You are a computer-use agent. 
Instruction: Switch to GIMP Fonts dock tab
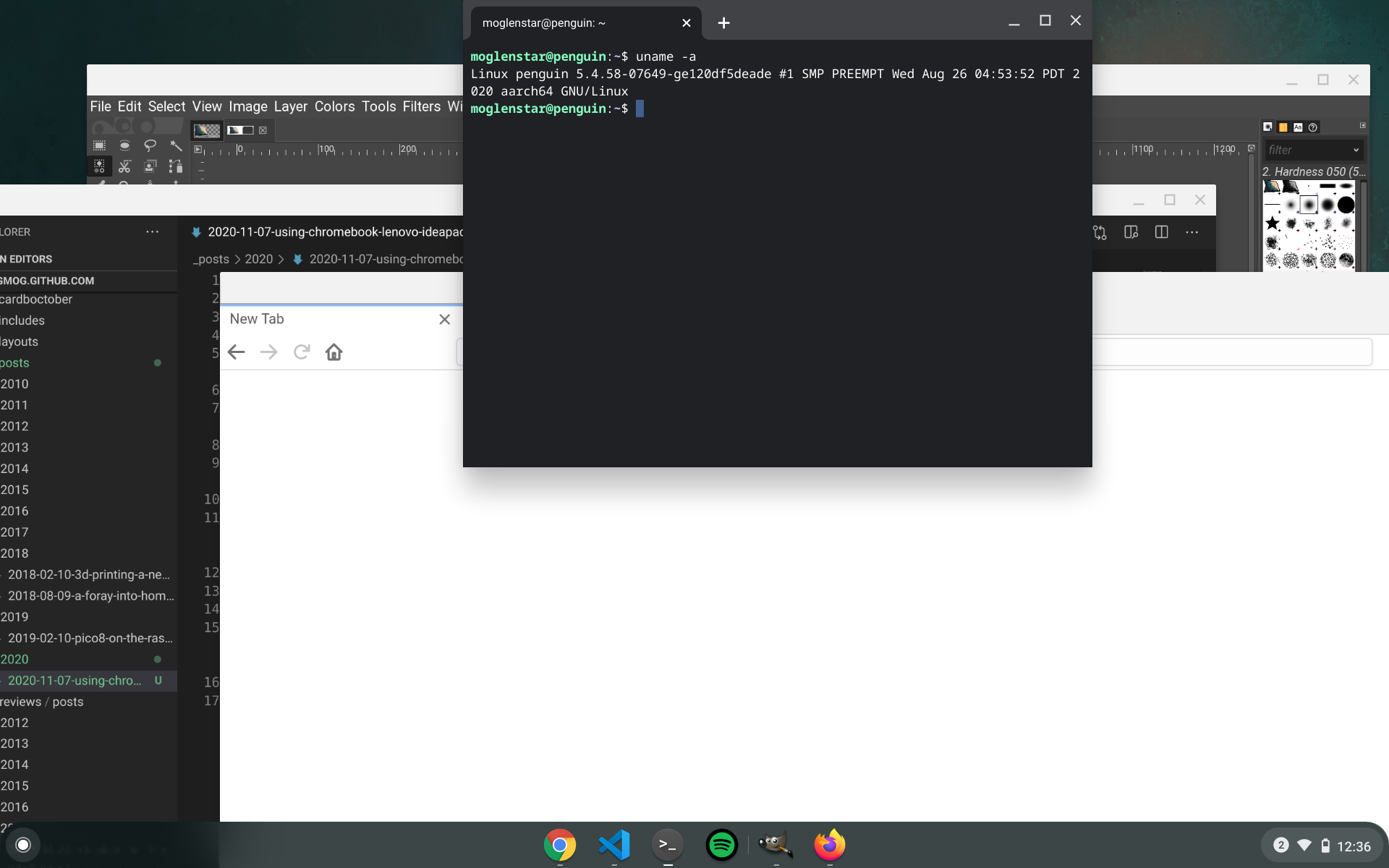pos(1298,127)
